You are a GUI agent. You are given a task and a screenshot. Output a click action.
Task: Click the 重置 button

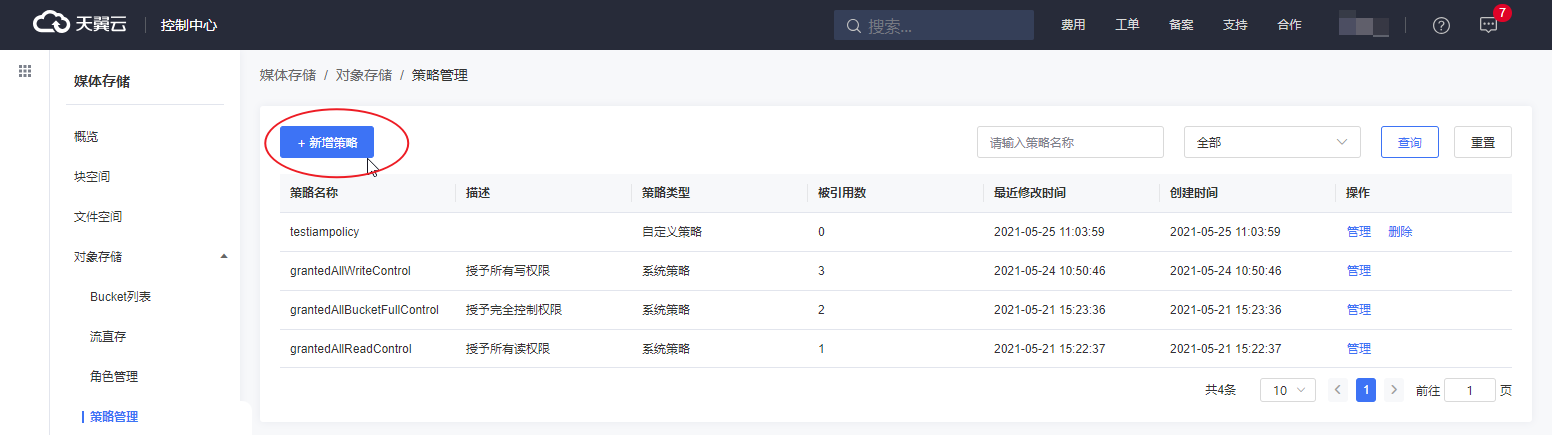pos(1482,142)
